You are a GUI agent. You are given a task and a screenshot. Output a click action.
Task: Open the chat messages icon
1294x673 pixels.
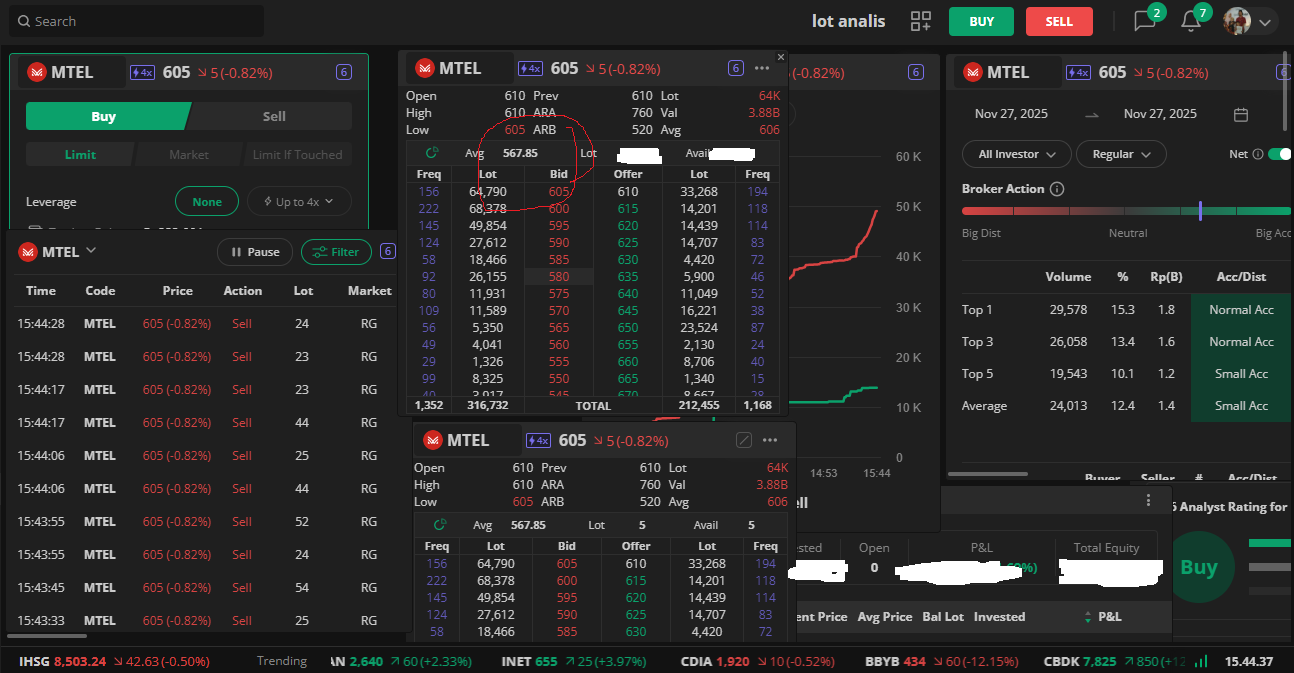tap(1144, 21)
